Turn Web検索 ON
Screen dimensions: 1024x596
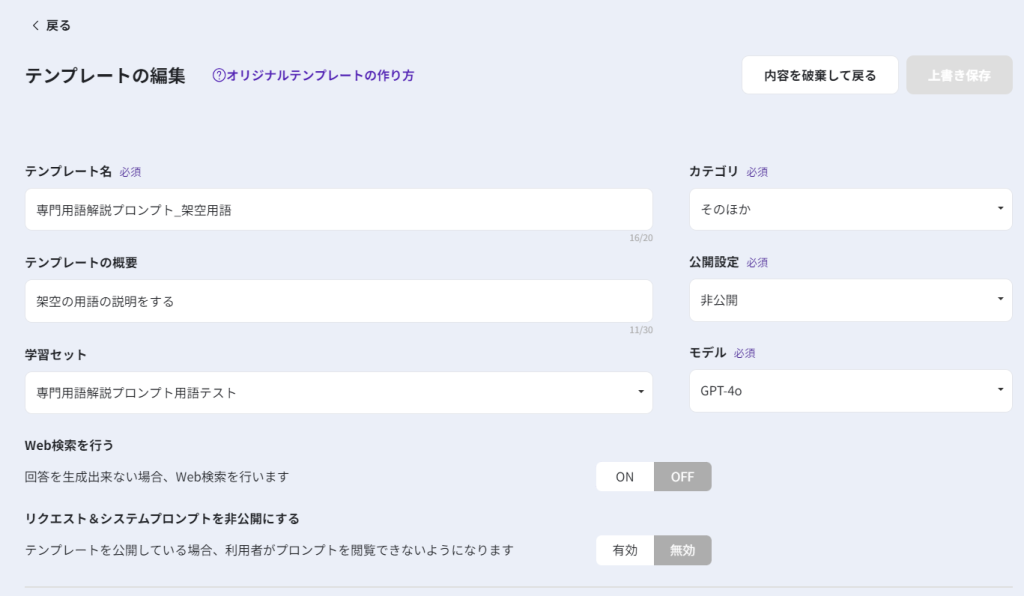[625, 477]
